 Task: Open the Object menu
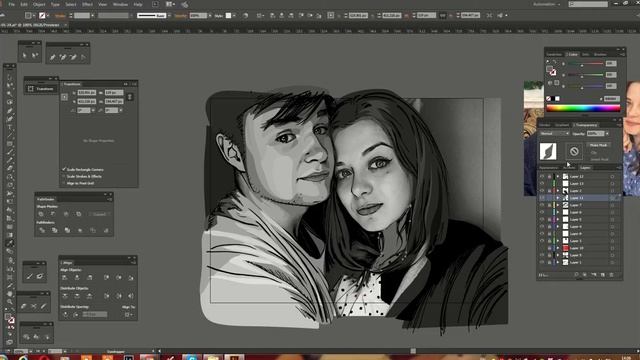[x=39, y=4]
